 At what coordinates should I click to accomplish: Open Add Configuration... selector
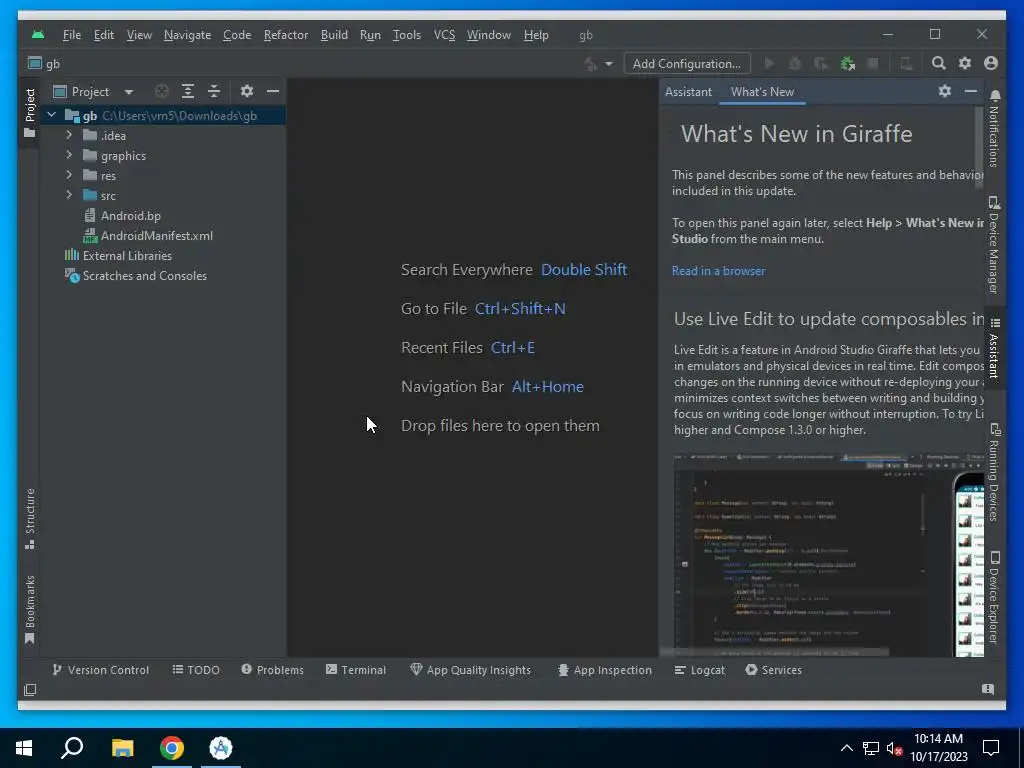pos(686,63)
